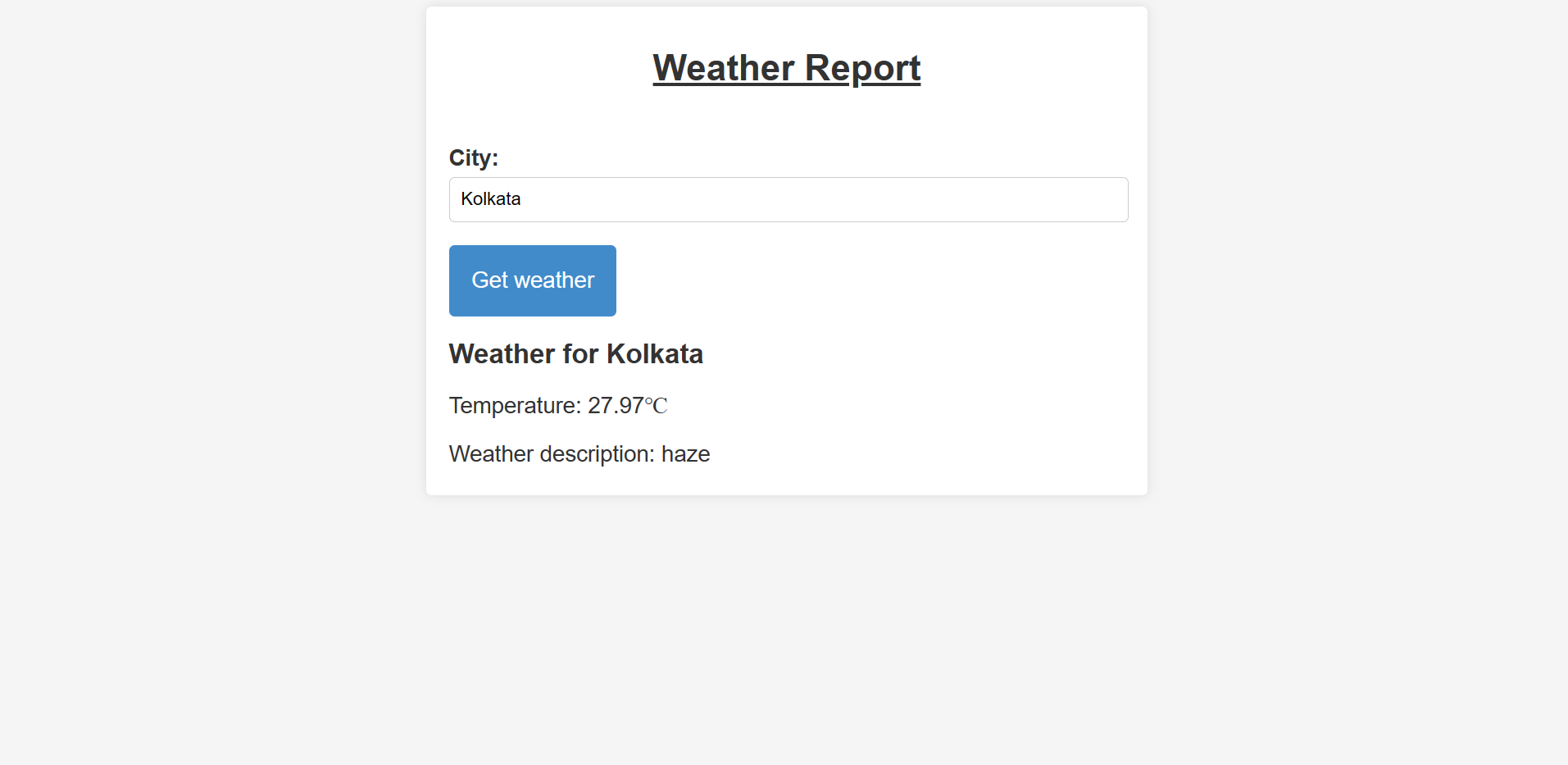Focus the city name text box

tap(787, 199)
